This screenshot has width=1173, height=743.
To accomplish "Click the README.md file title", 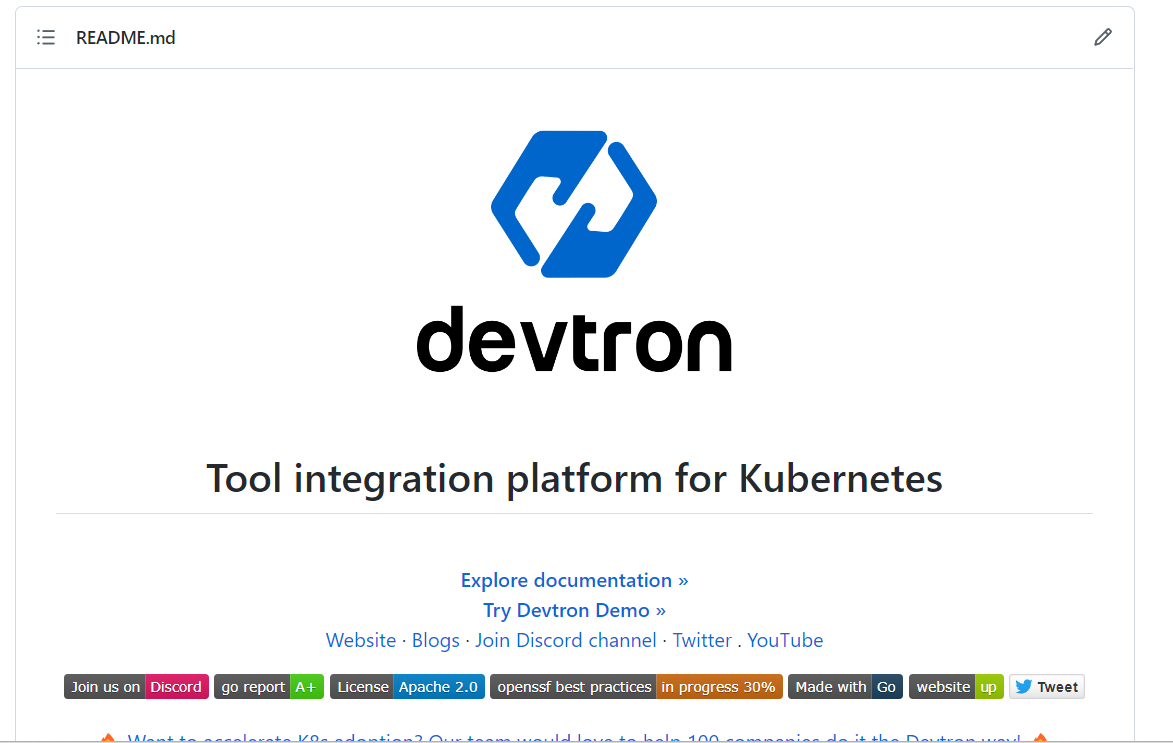I will [x=126, y=37].
